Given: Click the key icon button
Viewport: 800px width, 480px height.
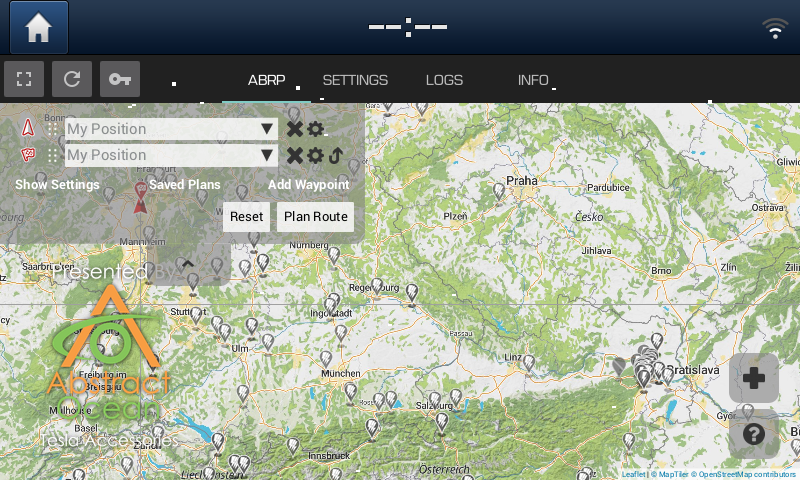Looking at the screenshot, I should click(x=120, y=79).
